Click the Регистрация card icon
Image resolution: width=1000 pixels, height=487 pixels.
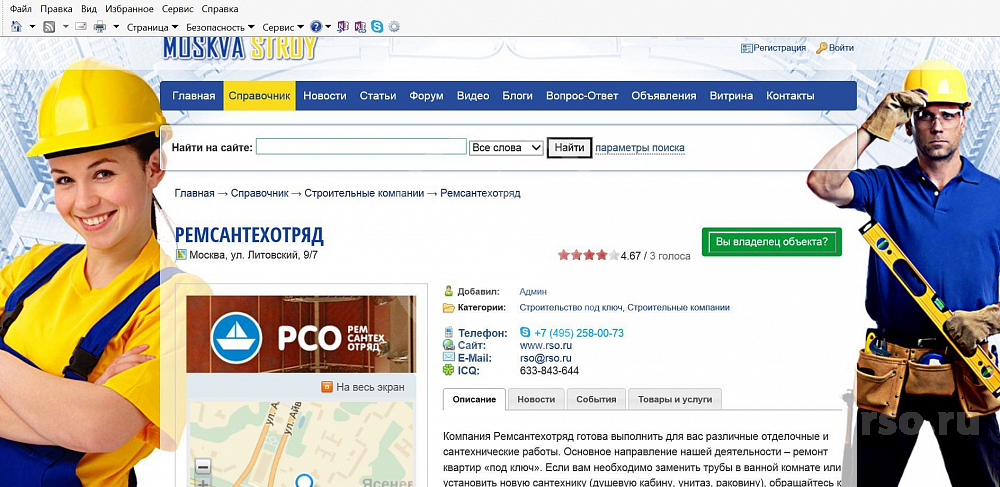click(746, 48)
